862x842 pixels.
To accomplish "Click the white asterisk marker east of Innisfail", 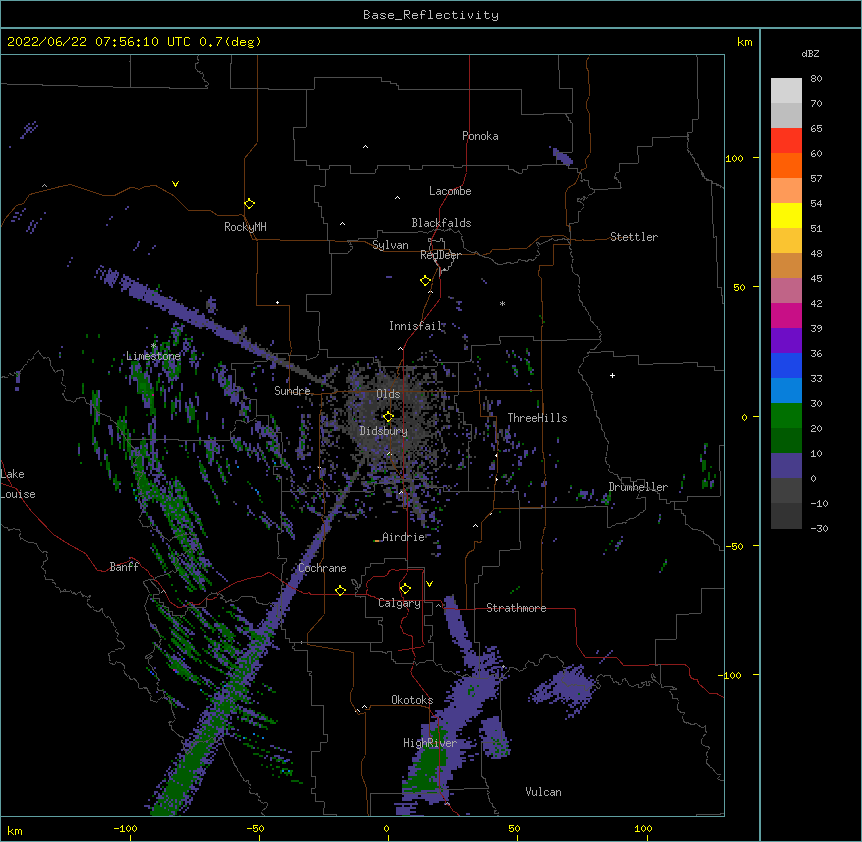I will point(502,303).
